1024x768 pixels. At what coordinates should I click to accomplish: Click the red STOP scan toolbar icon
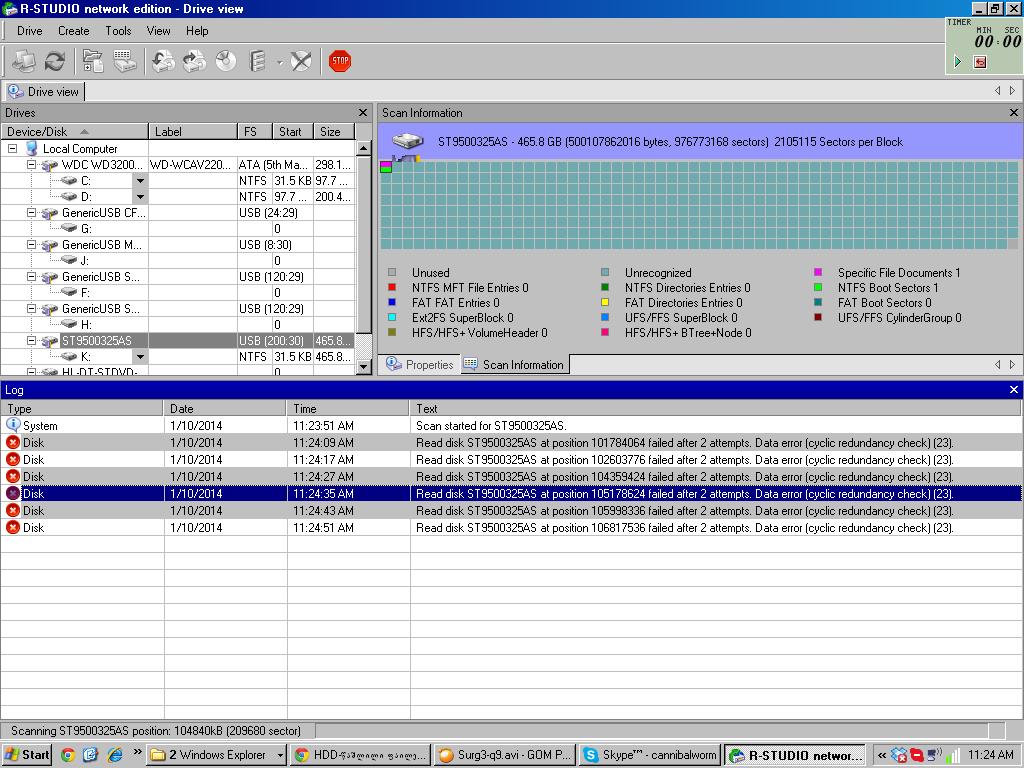tap(340, 61)
